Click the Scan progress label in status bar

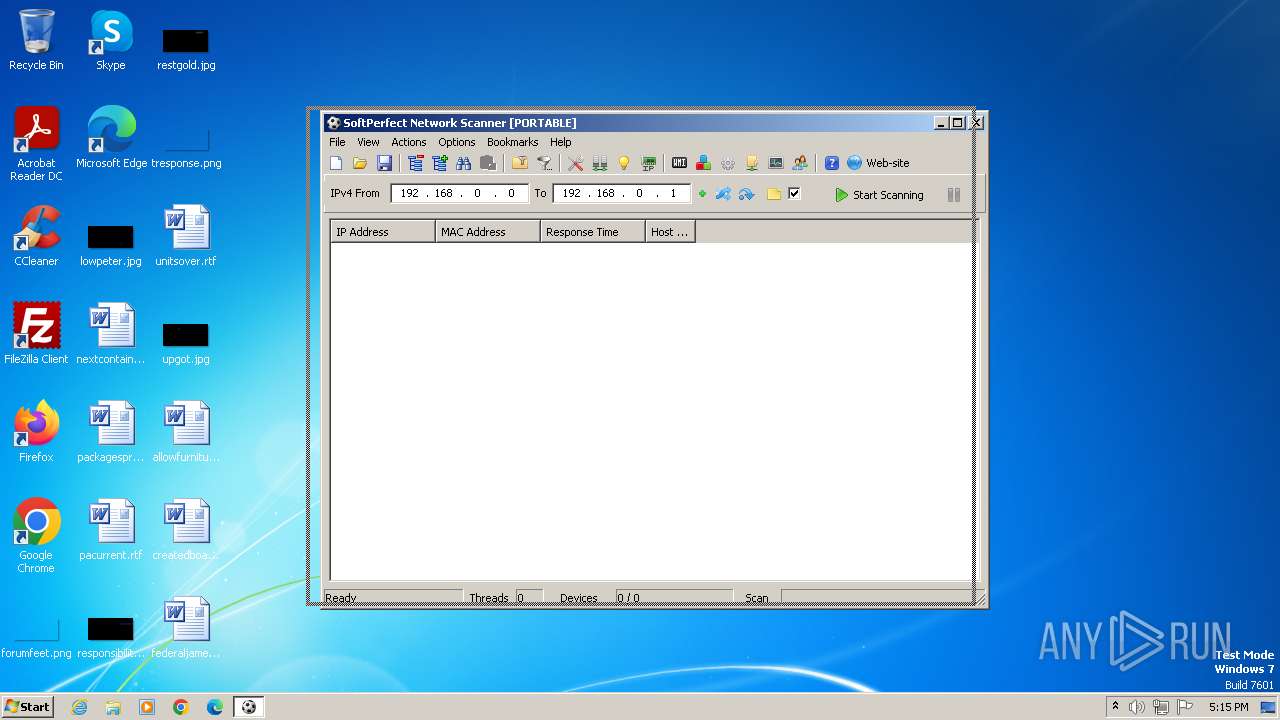tap(757, 598)
